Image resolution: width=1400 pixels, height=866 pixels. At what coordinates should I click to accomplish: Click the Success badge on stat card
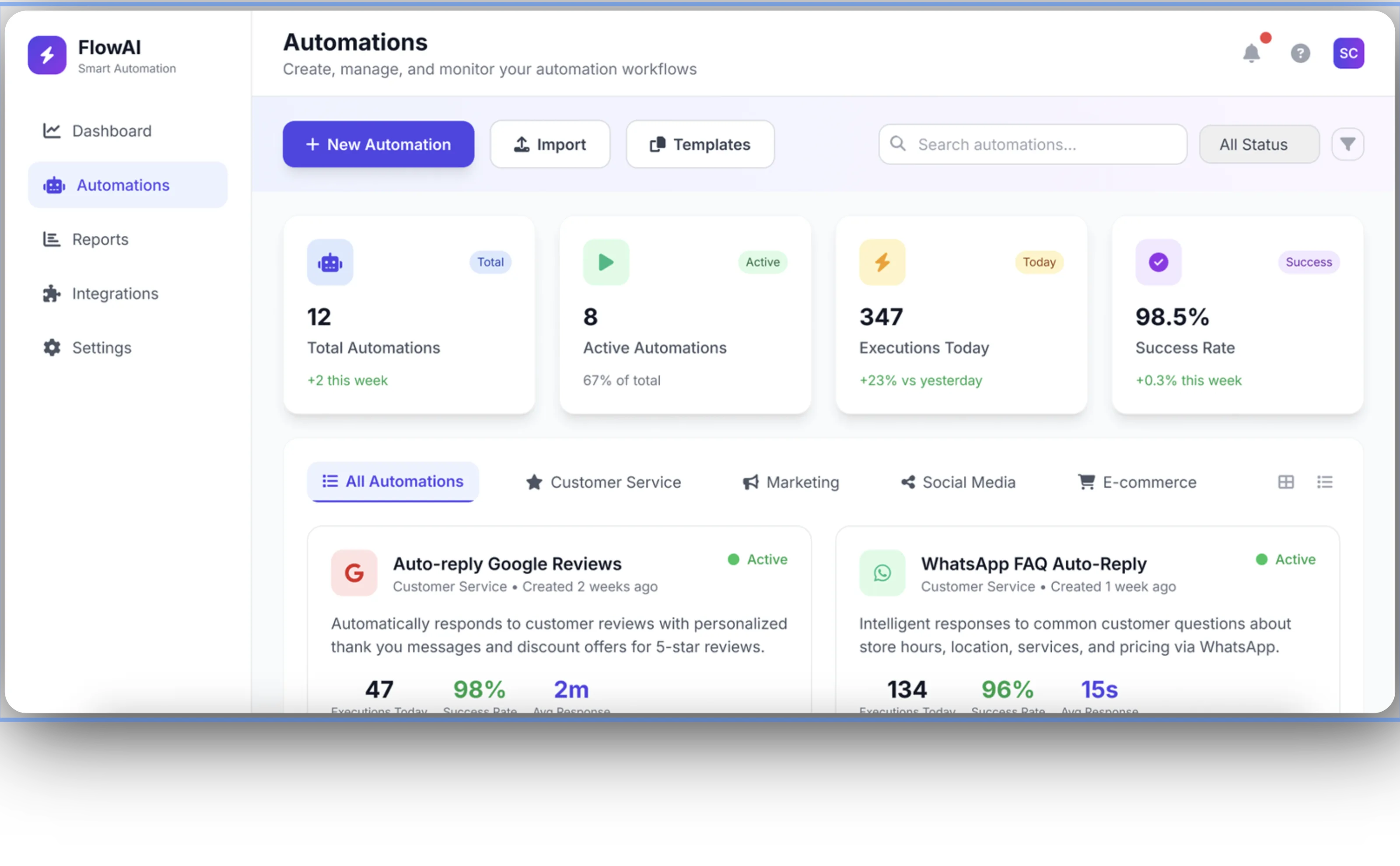[x=1309, y=262]
